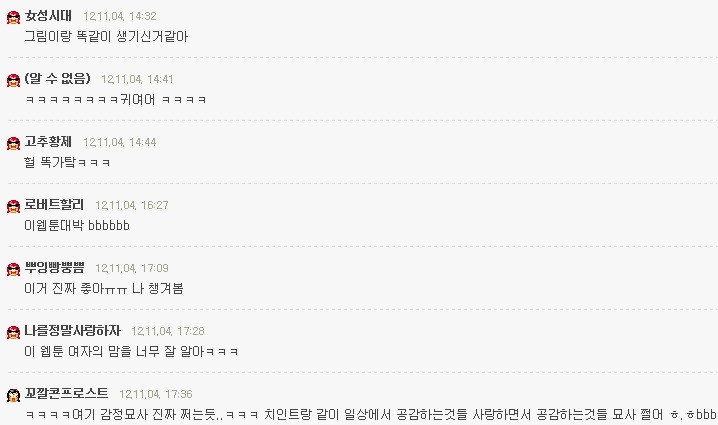Click the 14:32 comment timestamp
The image size is (718, 425).
tap(120, 16)
